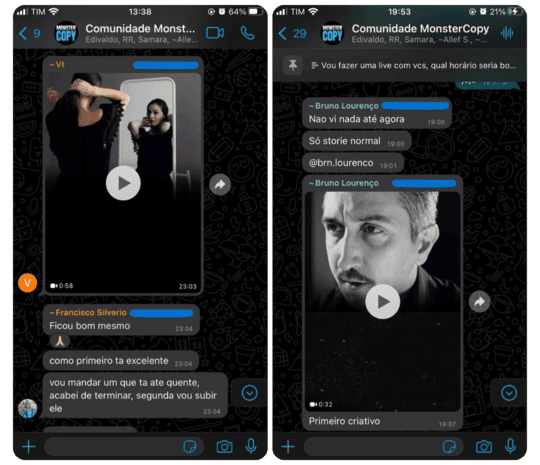The image size is (540, 465).
Task: Jump to latest messages in left chat
Action: (x=249, y=393)
